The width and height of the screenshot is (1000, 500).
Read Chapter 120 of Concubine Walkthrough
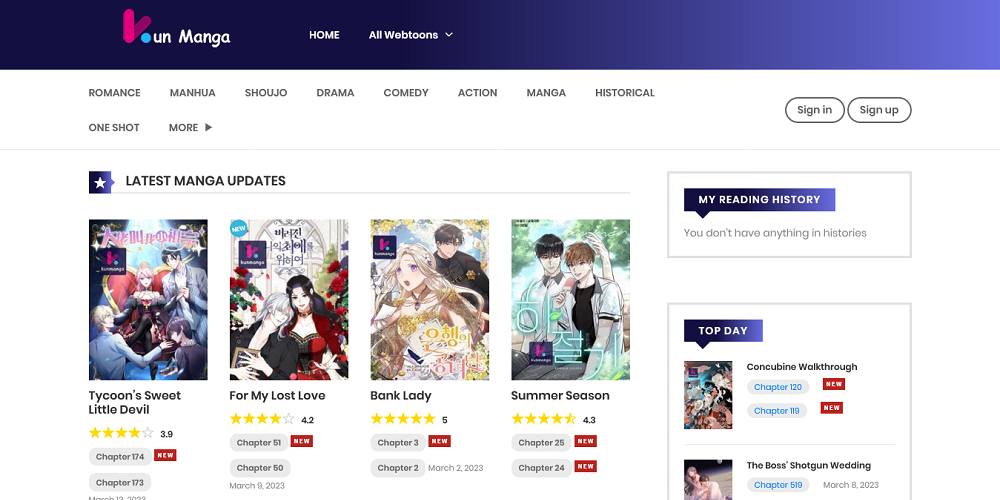[778, 387]
